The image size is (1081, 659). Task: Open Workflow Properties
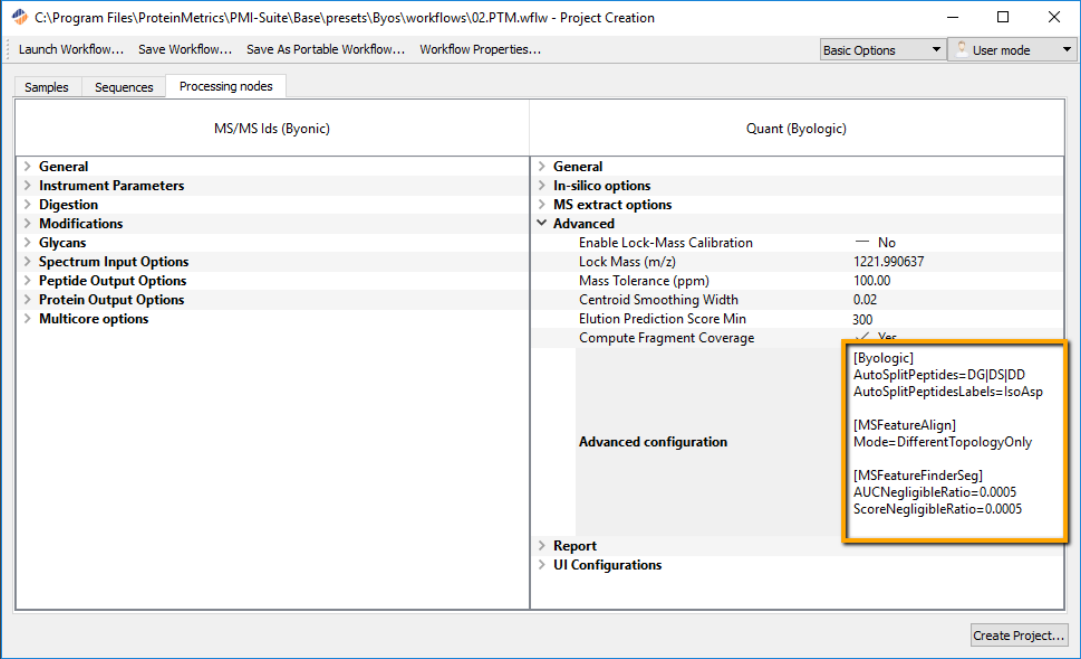pos(480,49)
